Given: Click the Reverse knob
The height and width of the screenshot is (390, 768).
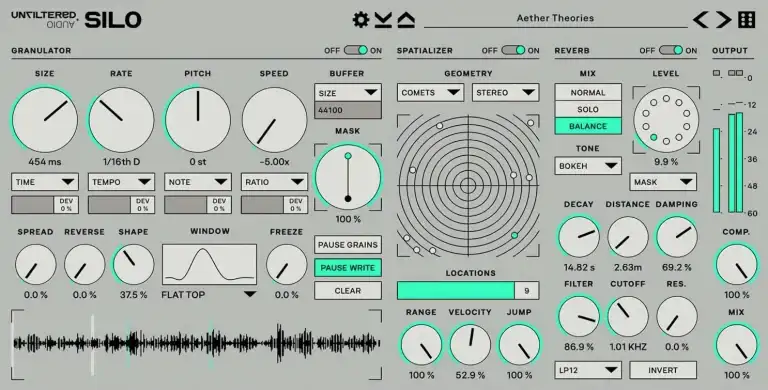Looking at the screenshot, I should point(84,265).
